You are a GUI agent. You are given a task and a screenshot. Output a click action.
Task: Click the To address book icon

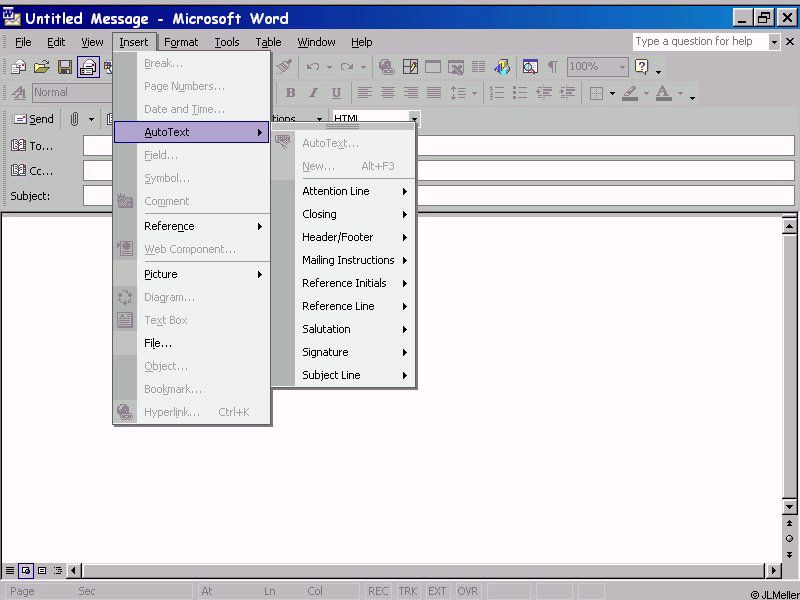(x=18, y=146)
